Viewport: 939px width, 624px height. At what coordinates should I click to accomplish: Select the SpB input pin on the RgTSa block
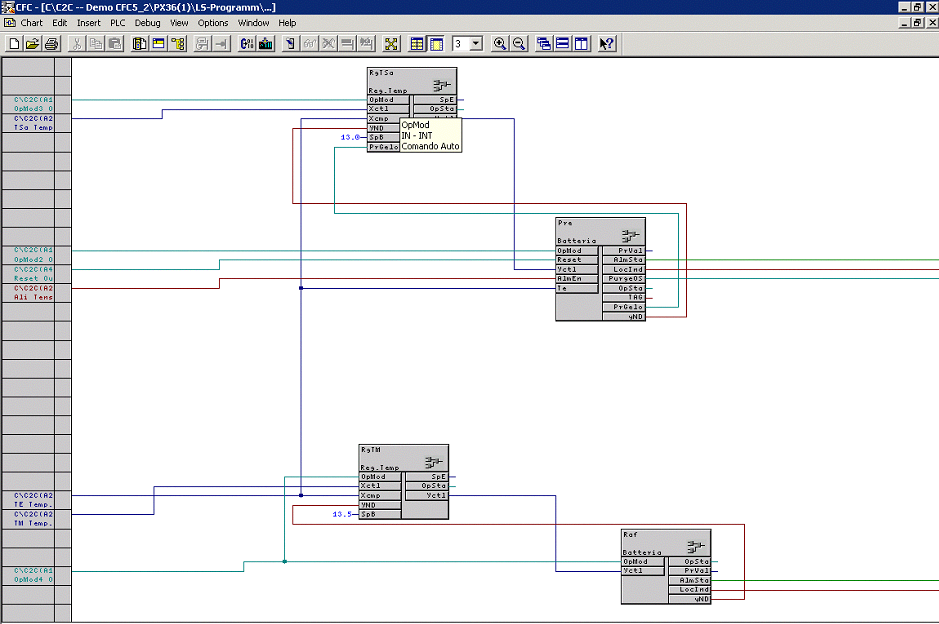tap(383, 137)
